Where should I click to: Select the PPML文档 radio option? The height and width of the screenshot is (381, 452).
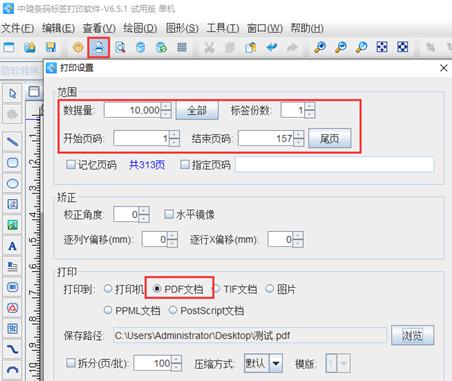click(108, 310)
